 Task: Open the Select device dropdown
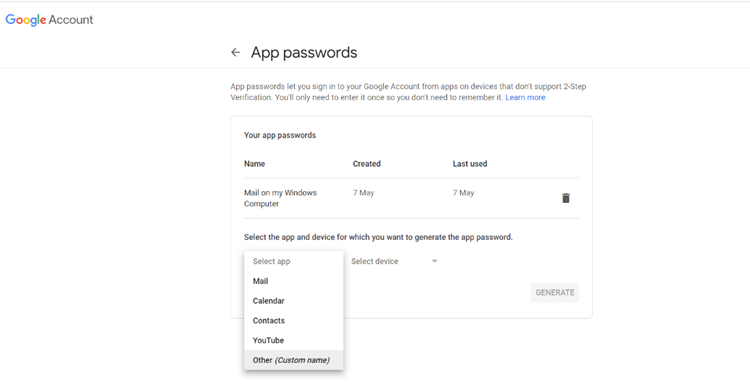pyautogui.click(x=394, y=261)
